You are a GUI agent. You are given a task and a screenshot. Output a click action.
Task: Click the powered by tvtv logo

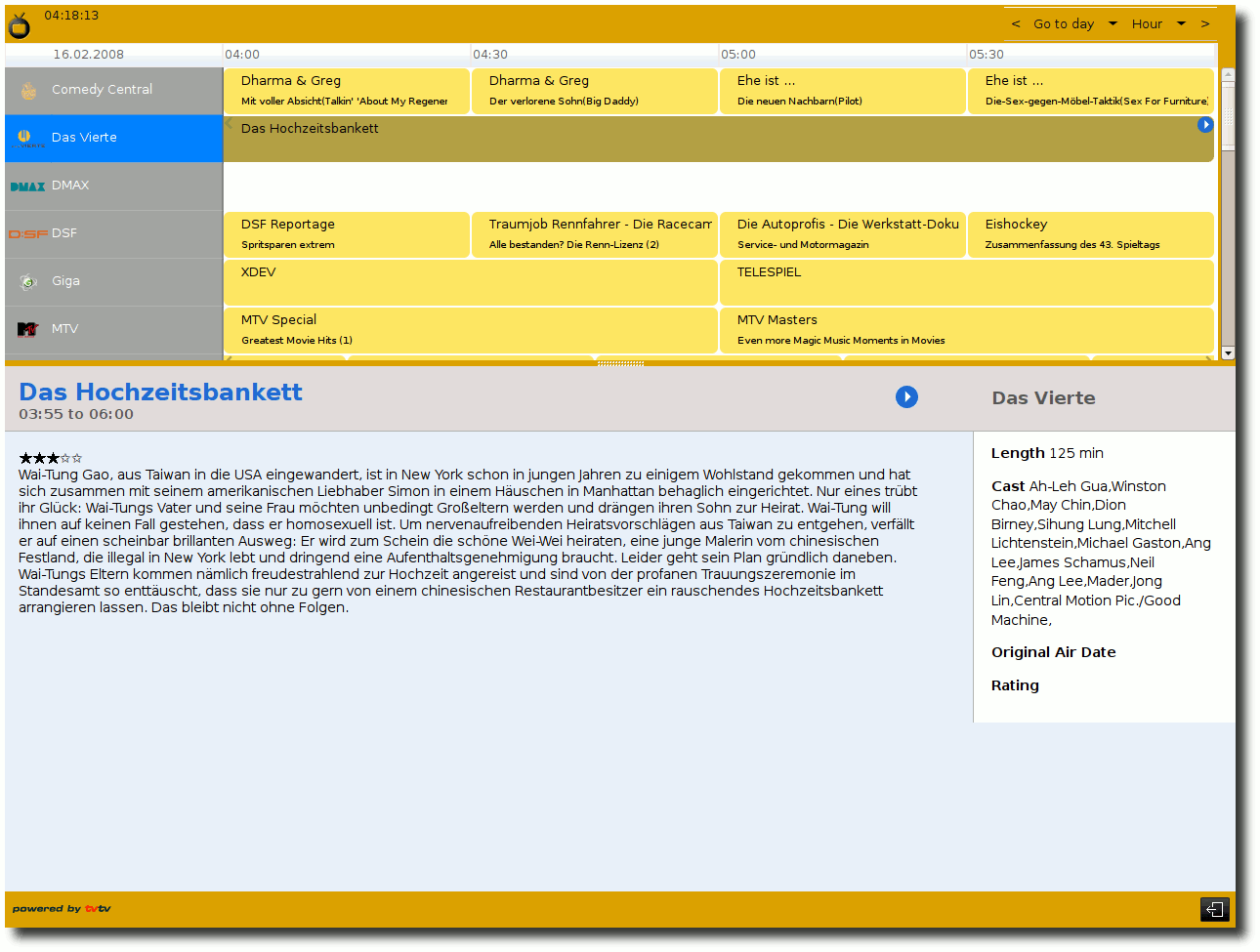point(62,909)
